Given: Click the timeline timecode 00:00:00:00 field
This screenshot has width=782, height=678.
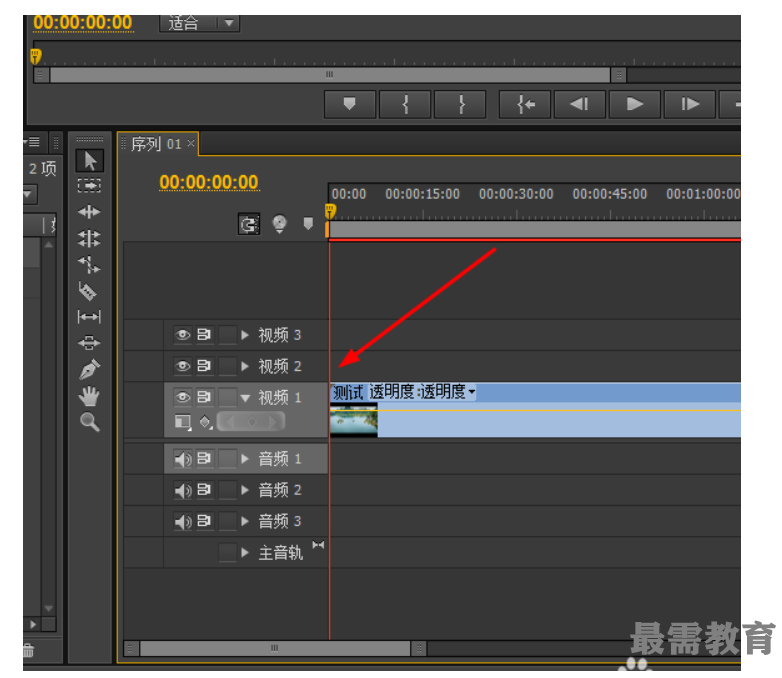Looking at the screenshot, I should click(209, 182).
